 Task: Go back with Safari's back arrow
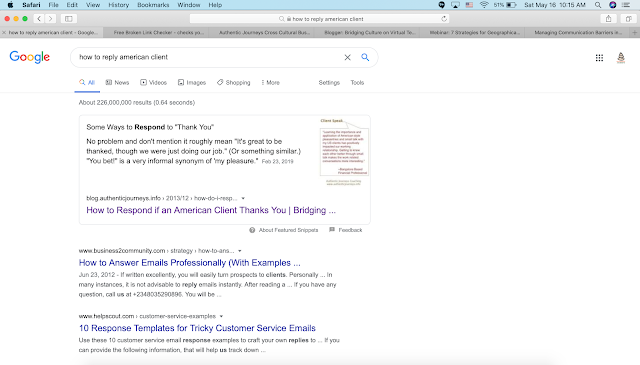click(x=39, y=19)
